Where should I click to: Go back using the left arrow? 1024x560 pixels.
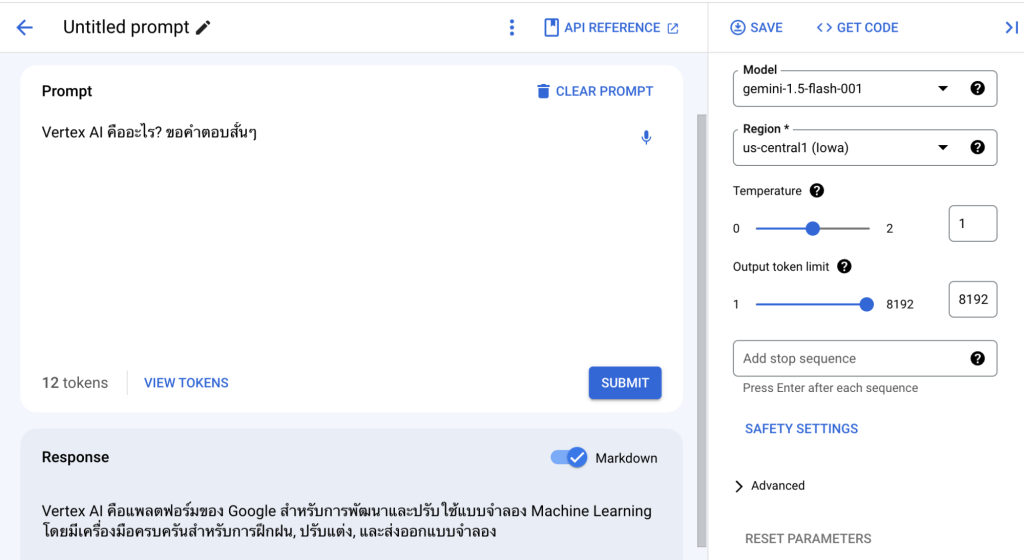point(25,27)
